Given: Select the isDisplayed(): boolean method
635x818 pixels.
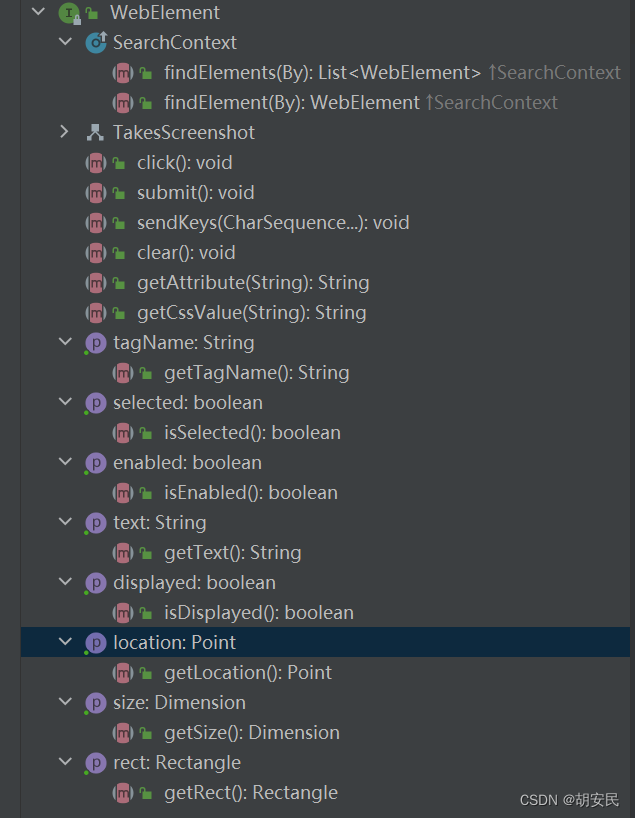Looking at the screenshot, I should pos(259,612).
